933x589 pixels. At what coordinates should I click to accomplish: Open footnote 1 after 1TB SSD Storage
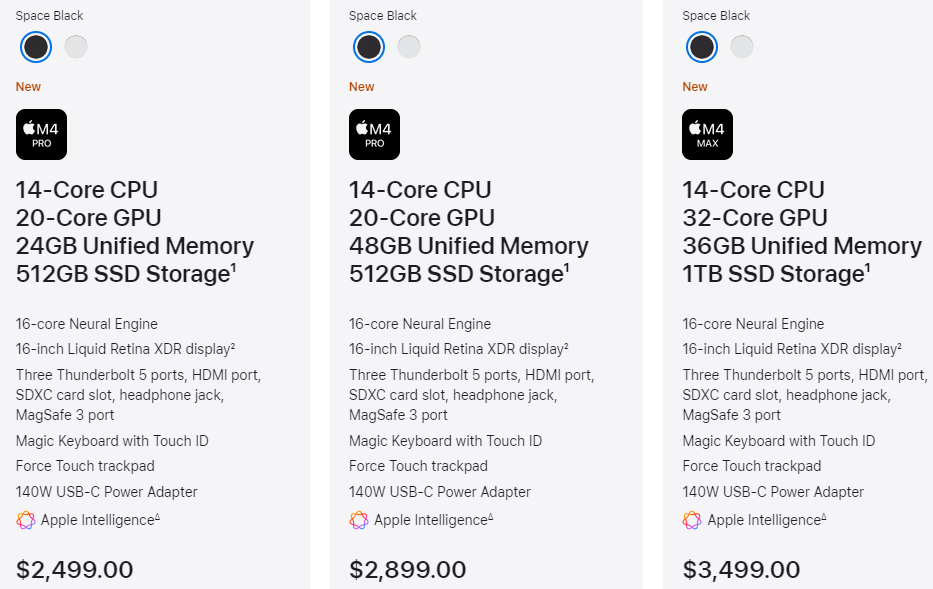(x=868, y=267)
